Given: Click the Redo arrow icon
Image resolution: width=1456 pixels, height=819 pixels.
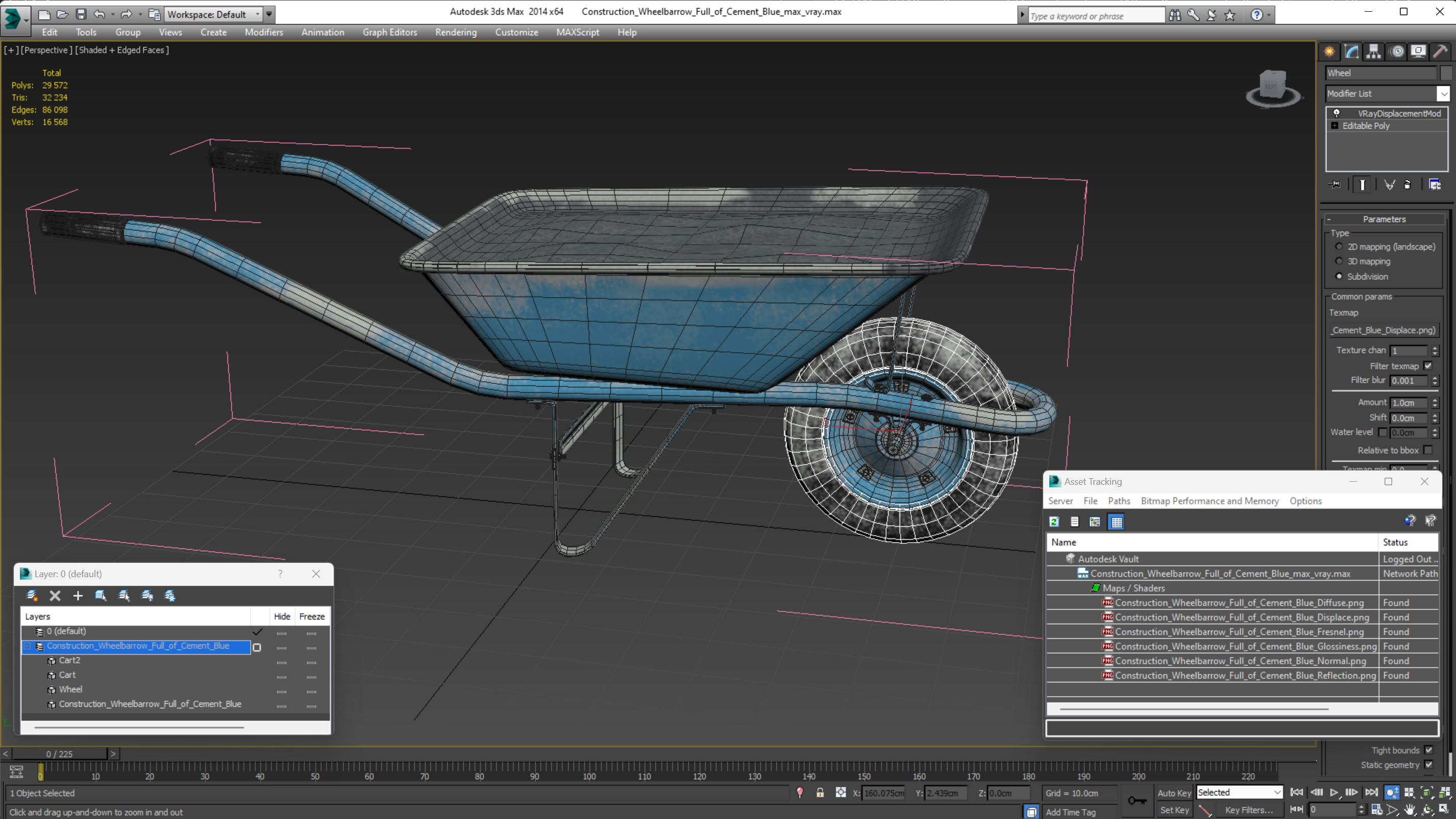Looking at the screenshot, I should point(126,14).
